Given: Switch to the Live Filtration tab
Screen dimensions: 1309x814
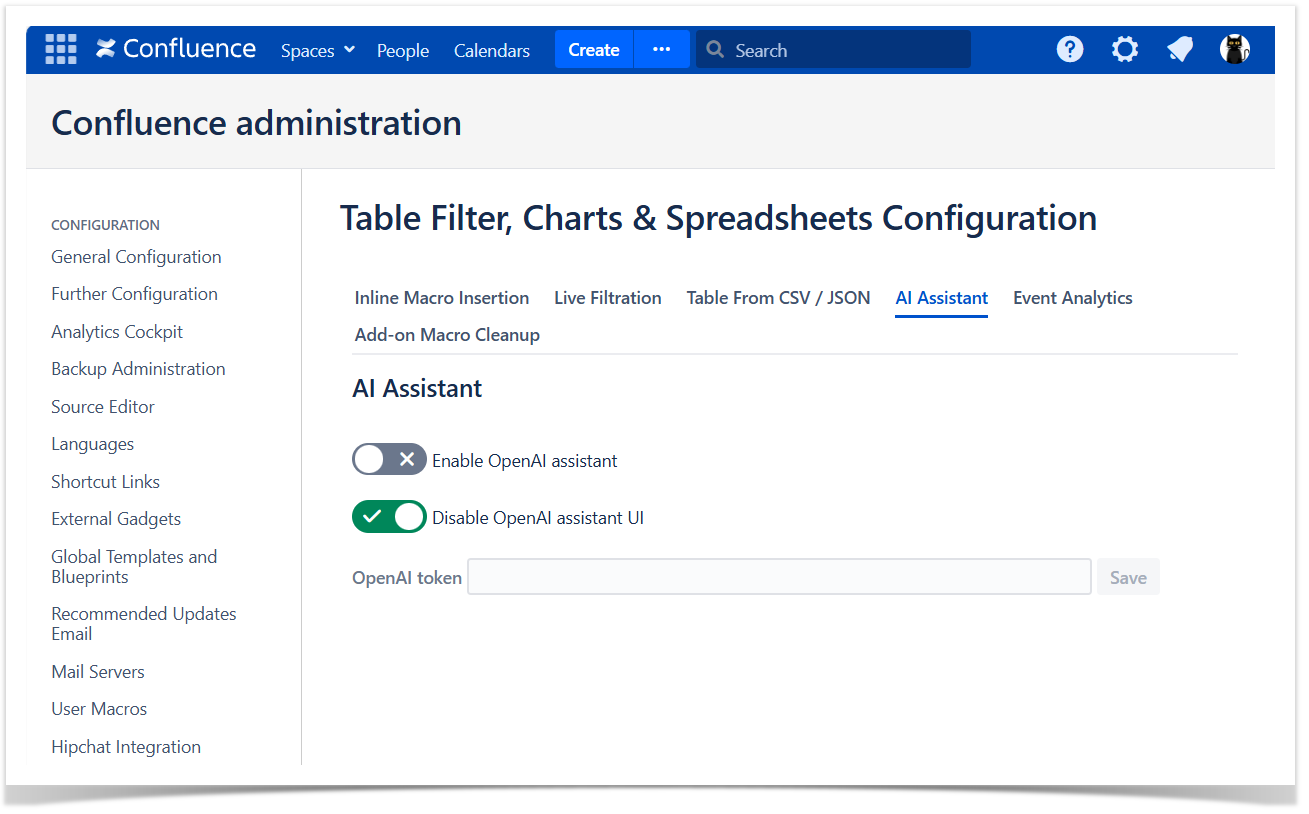Looking at the screenshot, I should pos(607,298).
